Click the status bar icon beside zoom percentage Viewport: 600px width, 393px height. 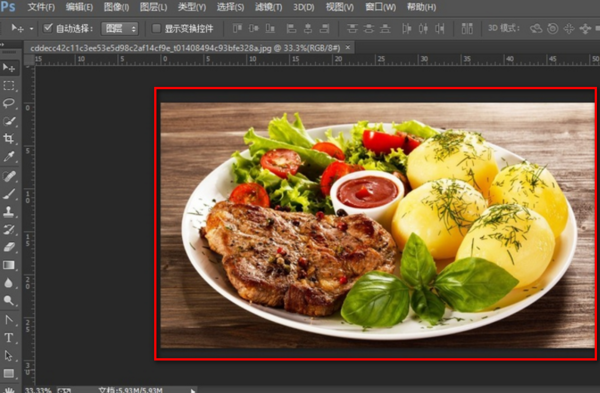64,390
